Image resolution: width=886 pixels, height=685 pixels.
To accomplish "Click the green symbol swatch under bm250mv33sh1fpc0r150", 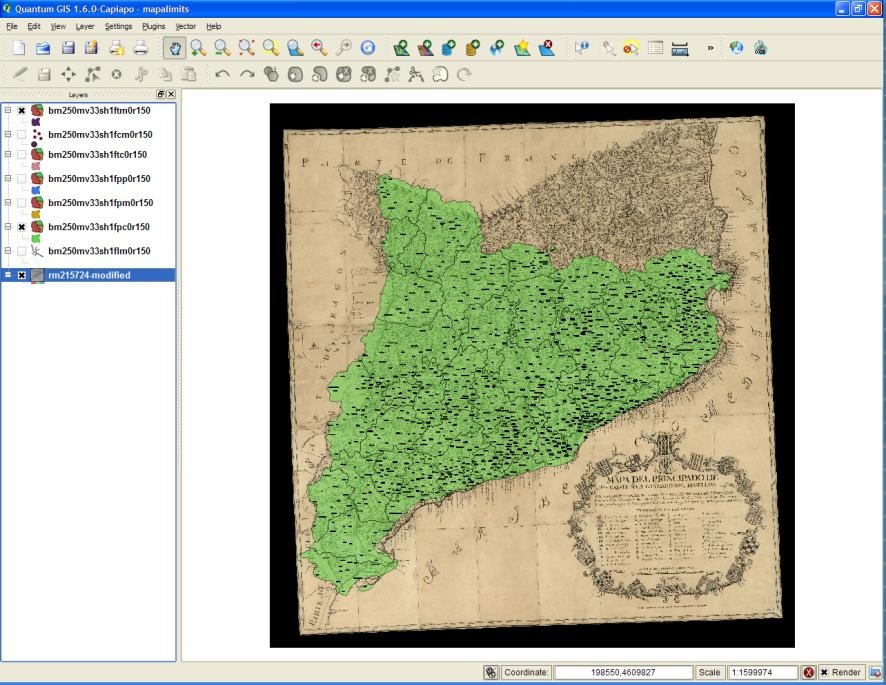I will pos(36,239).
